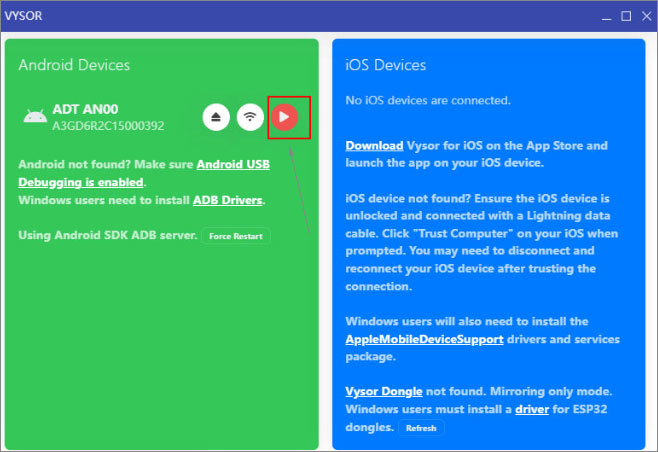Viewport: 658px width, 452px height.
Task: Click the Android Devices heading
Action: point(74,65)
